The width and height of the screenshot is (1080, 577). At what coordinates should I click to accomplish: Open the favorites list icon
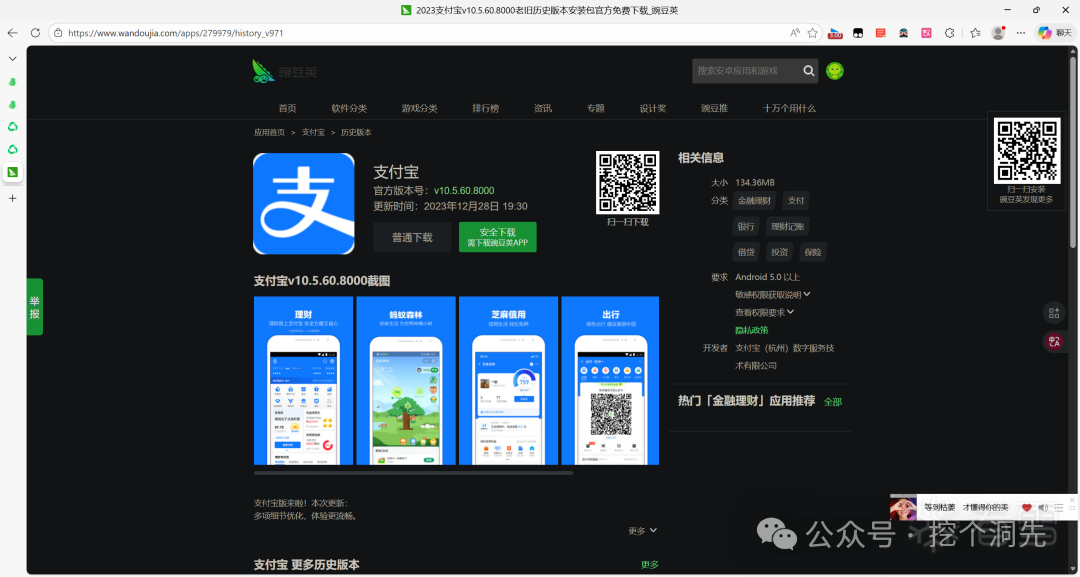coord(975,32)
